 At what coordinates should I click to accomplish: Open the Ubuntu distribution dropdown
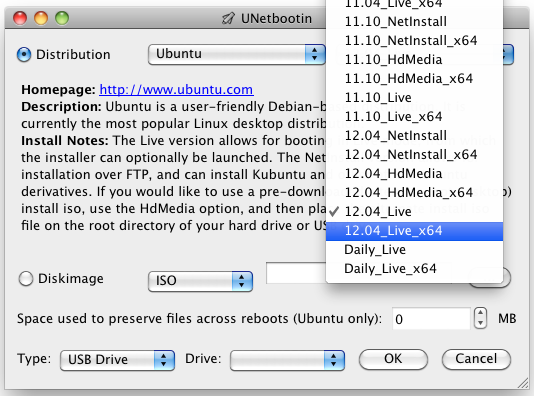click(x=237, y=54)
